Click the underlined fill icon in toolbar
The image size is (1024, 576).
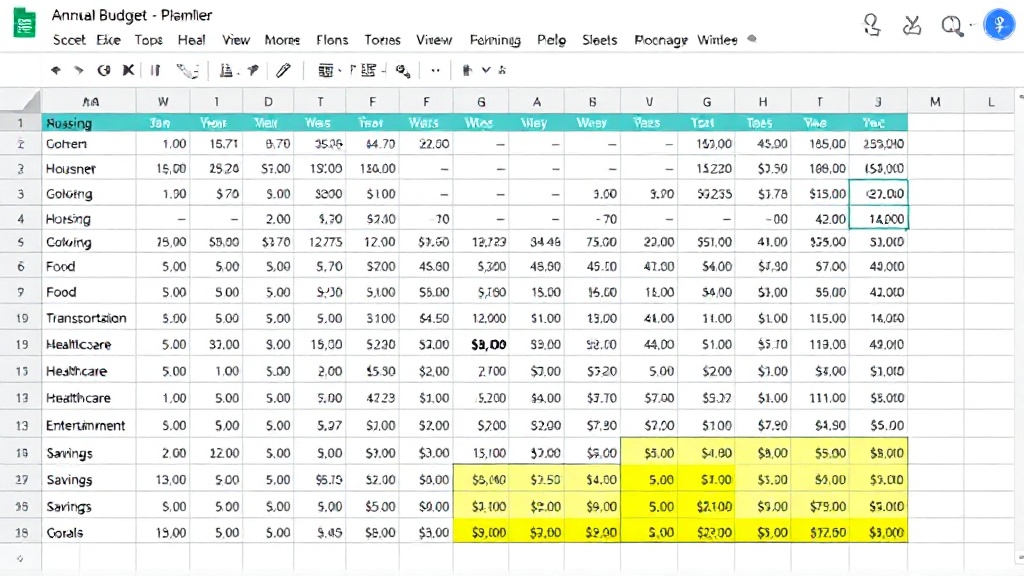[226, 71]
